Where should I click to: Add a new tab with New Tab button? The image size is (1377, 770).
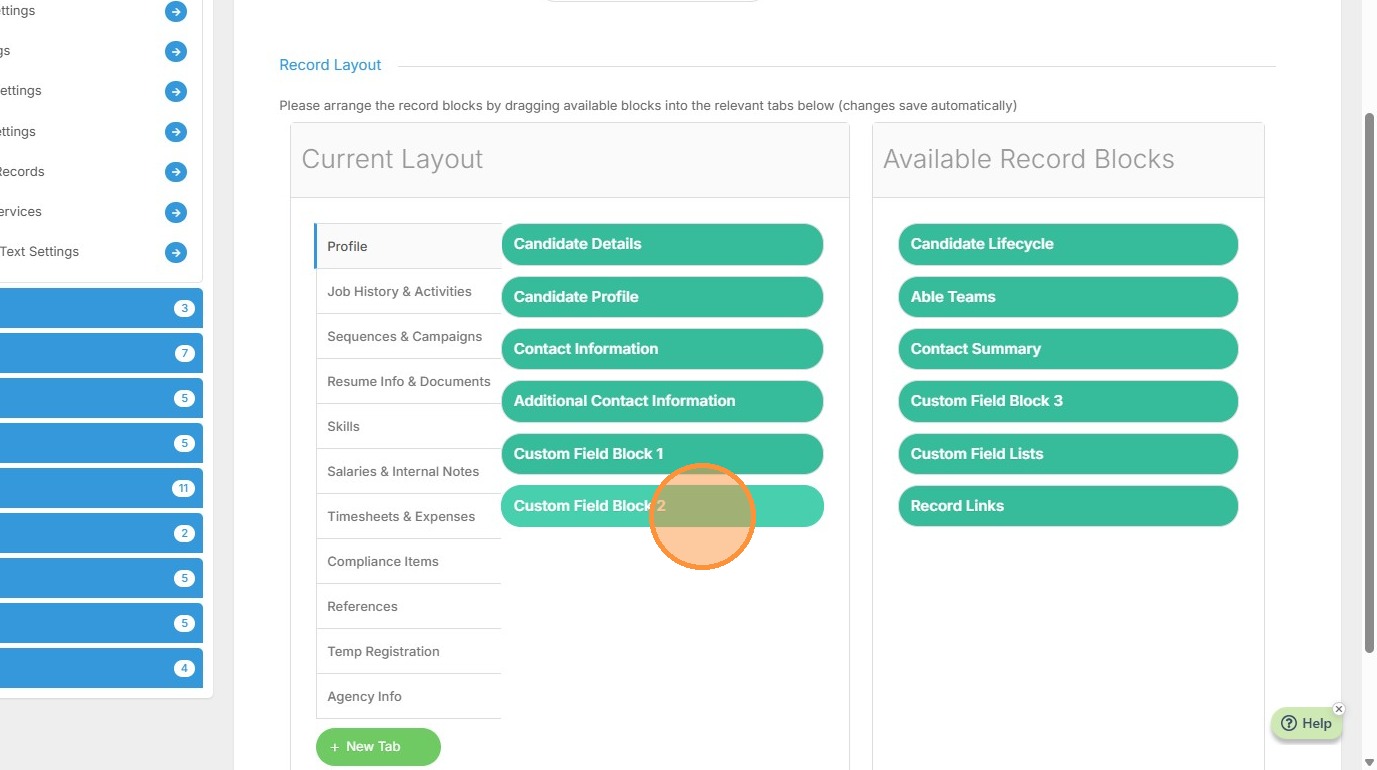pos(378,747)
